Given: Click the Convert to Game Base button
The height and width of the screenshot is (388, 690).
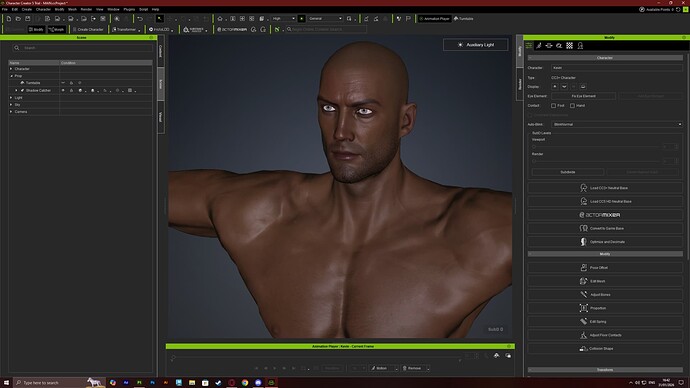Looking at the screenshot, I should (605, 228).
